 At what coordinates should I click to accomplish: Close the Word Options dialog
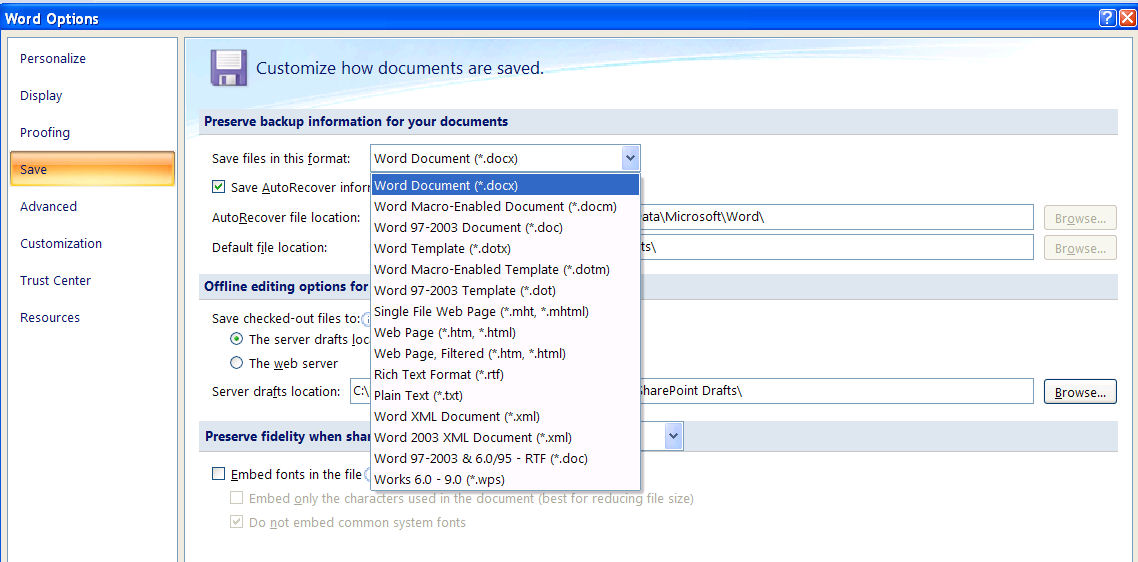pos(1126,19)
